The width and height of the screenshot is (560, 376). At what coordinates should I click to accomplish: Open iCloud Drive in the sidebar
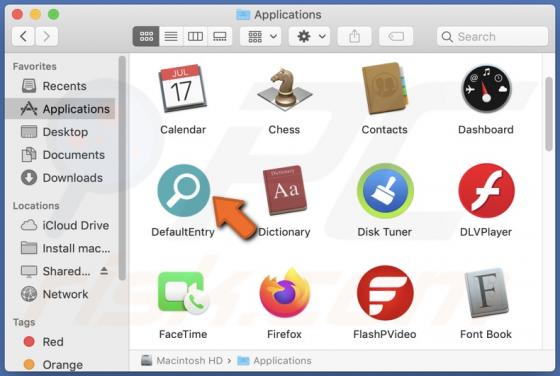click(60, 225)
